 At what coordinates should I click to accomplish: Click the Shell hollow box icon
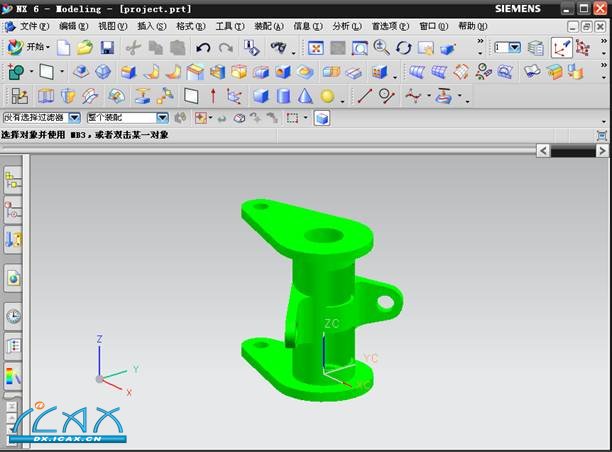click(x=238, y=72)
